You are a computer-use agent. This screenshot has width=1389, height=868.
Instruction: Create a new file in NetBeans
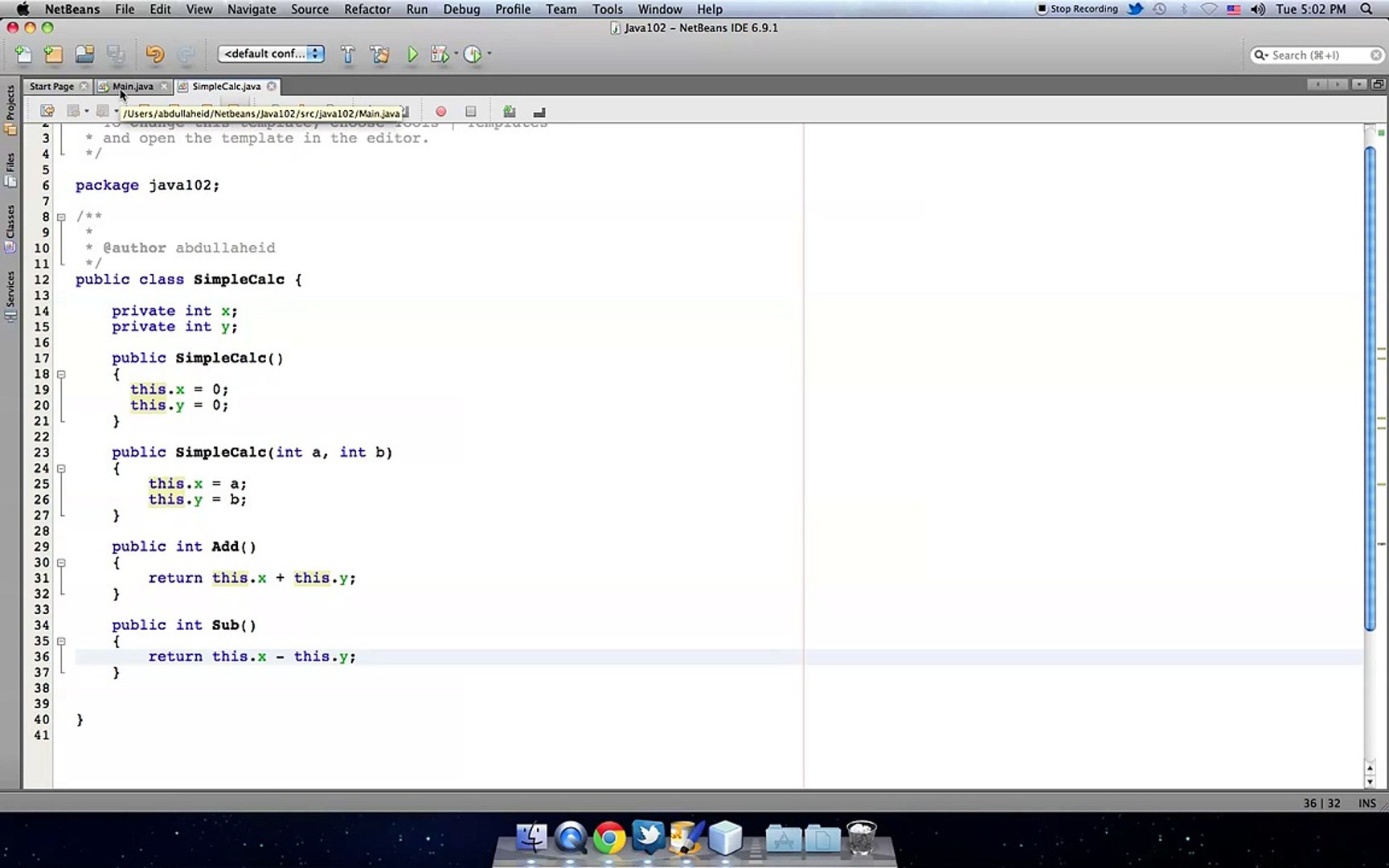tap(23, 54)
